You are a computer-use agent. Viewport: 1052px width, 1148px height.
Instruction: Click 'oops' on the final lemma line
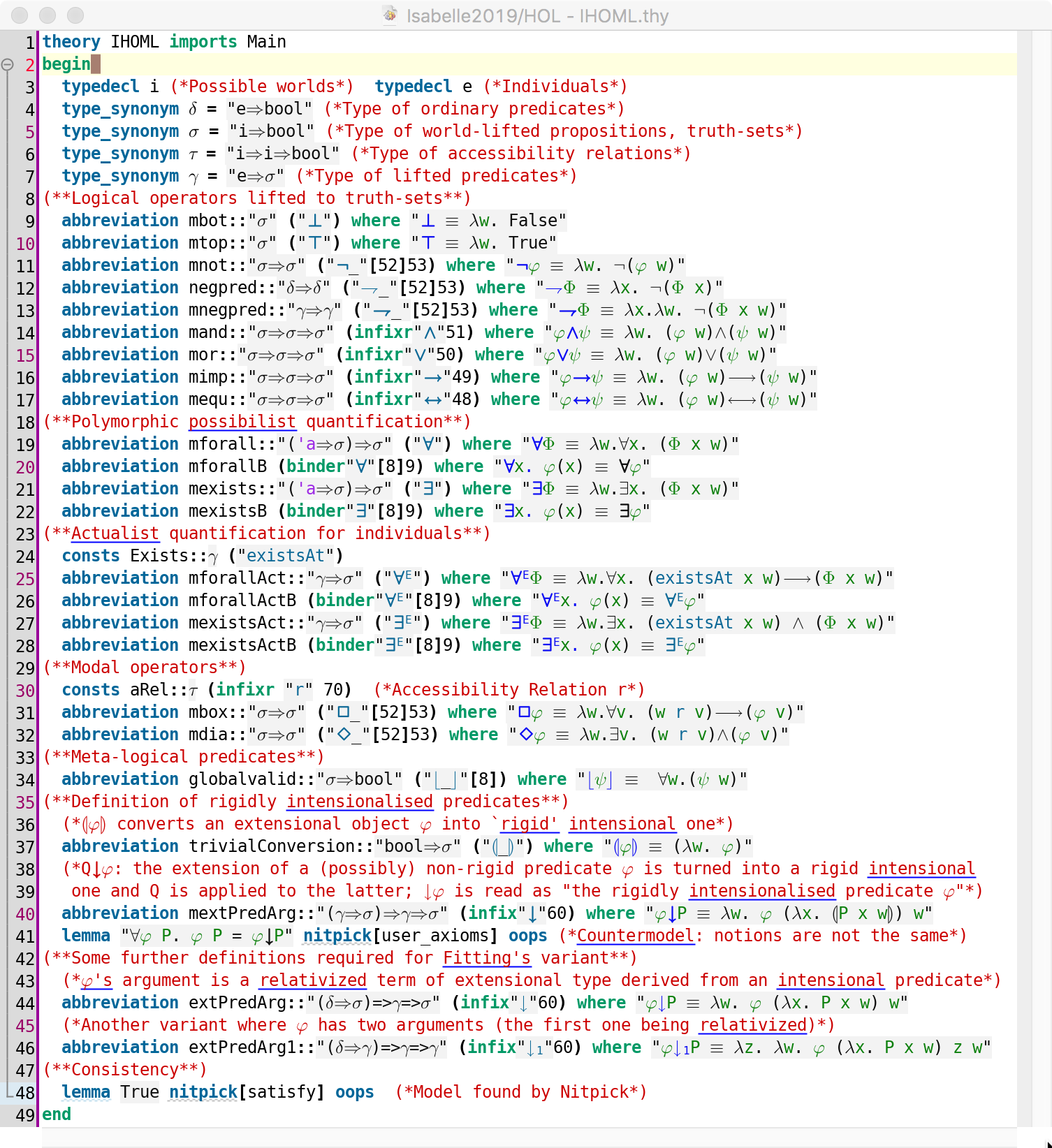(x=354, y=1092)
